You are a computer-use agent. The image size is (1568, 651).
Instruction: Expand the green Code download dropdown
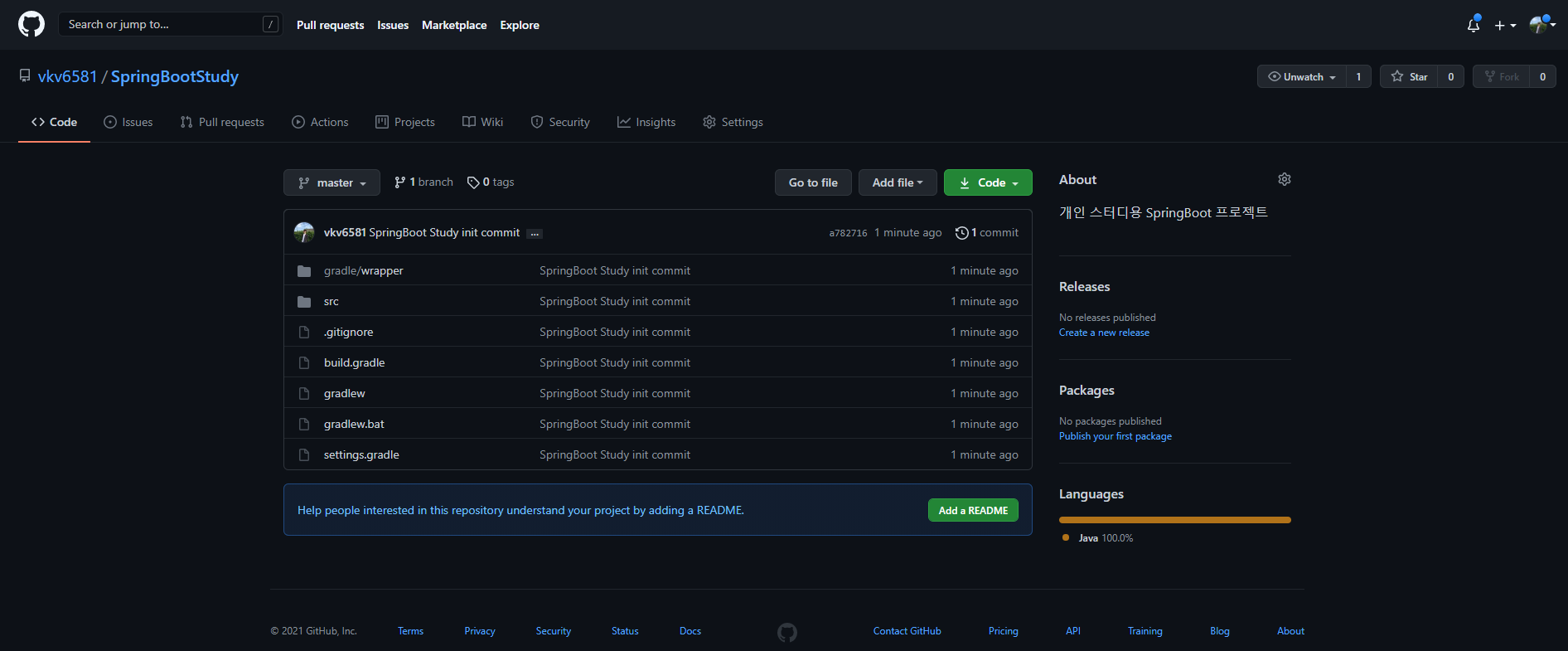(x=988, y=182)
